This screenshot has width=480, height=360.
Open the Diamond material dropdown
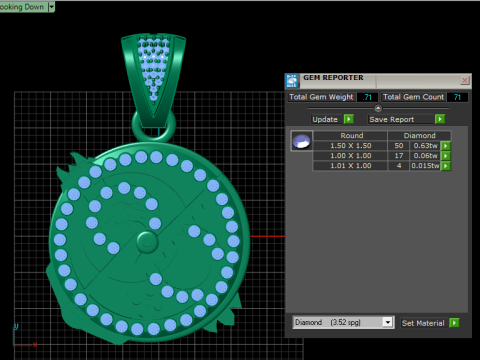click(x=387, y=322)
